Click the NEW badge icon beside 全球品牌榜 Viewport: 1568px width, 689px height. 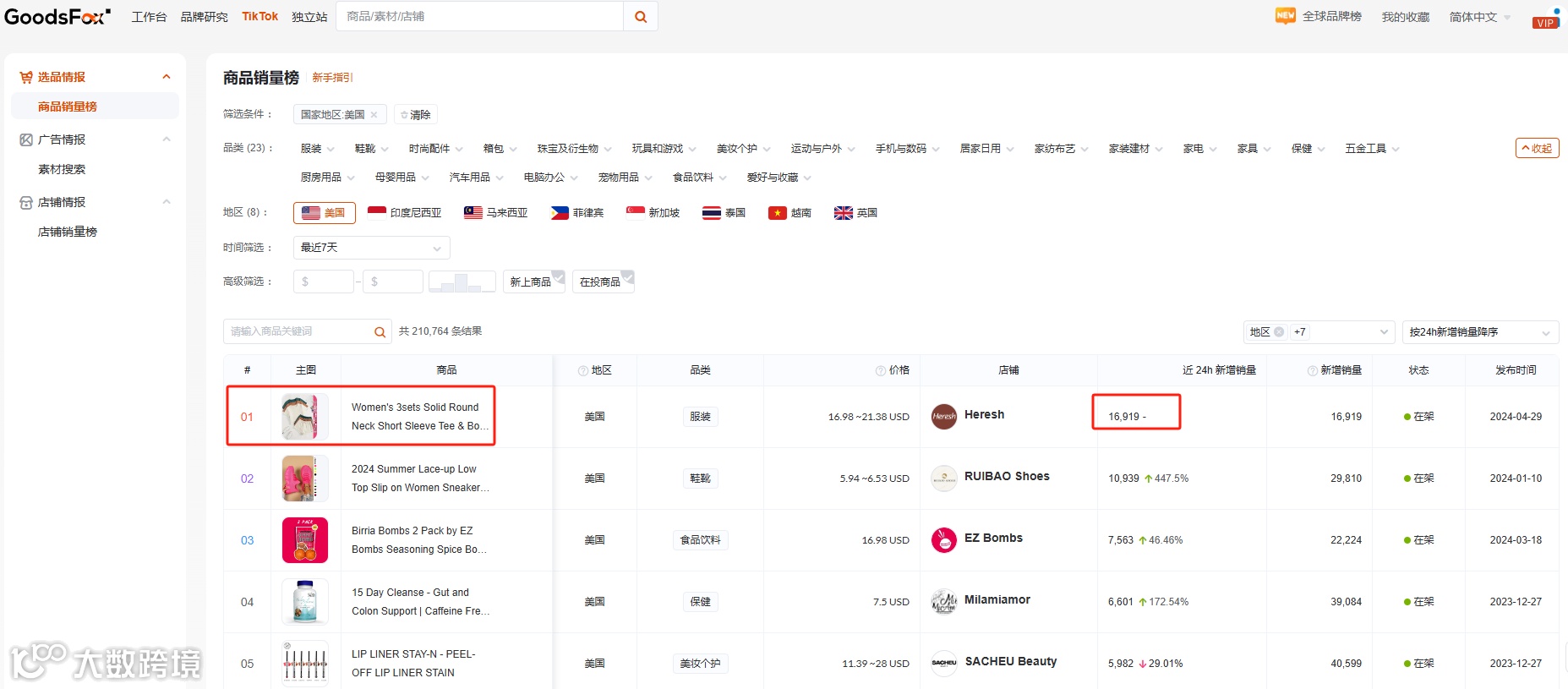1286,16
